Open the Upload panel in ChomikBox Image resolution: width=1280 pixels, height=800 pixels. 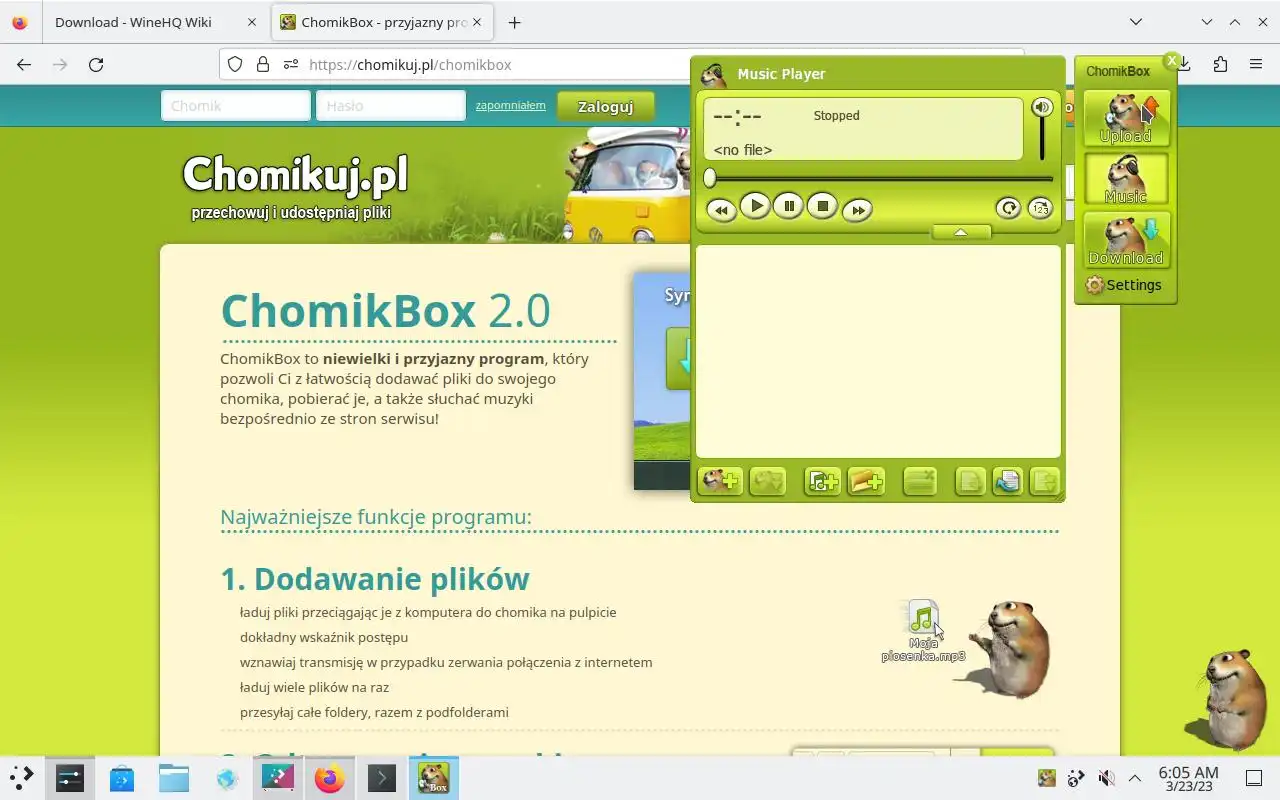point(1126,118)
